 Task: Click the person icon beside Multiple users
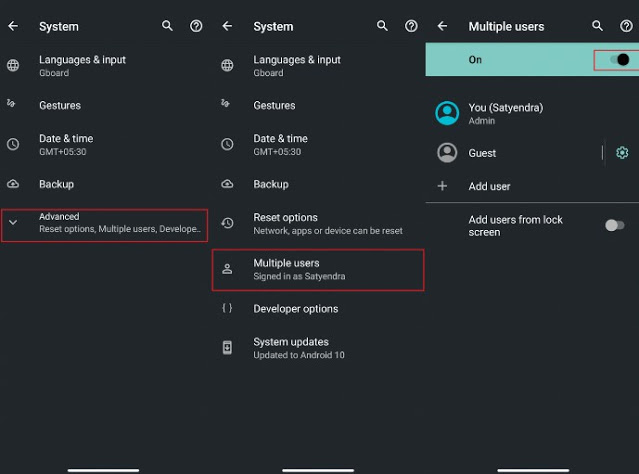tap(227, 269)
